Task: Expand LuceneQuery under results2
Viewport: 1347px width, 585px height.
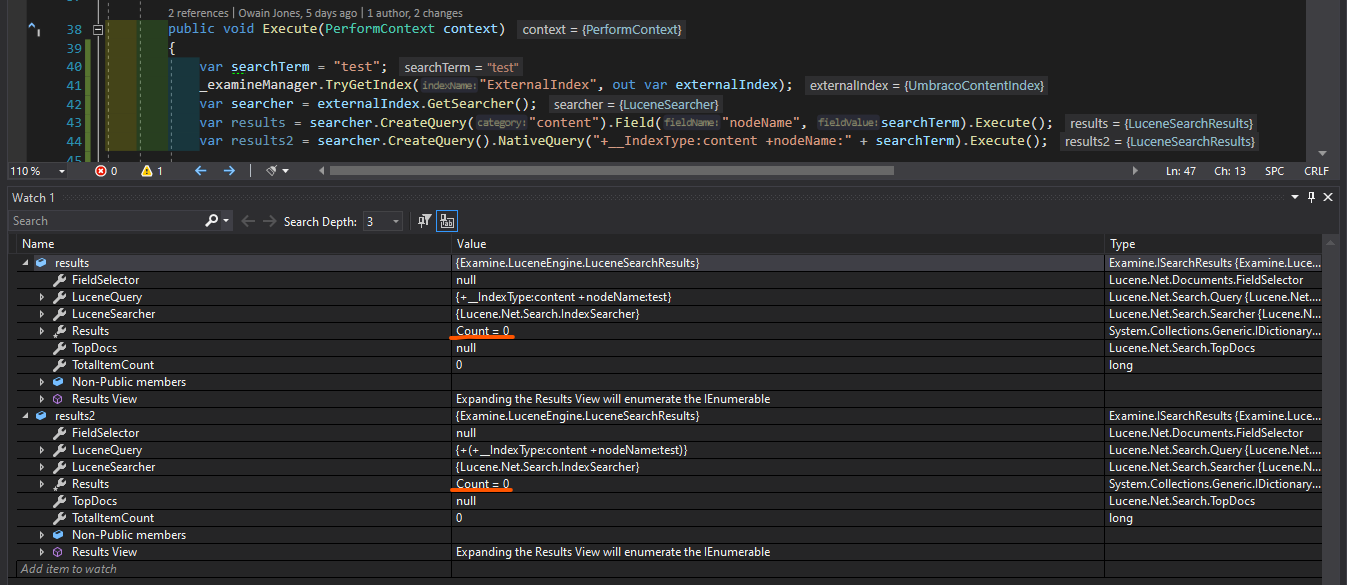Action: point(42,450)
